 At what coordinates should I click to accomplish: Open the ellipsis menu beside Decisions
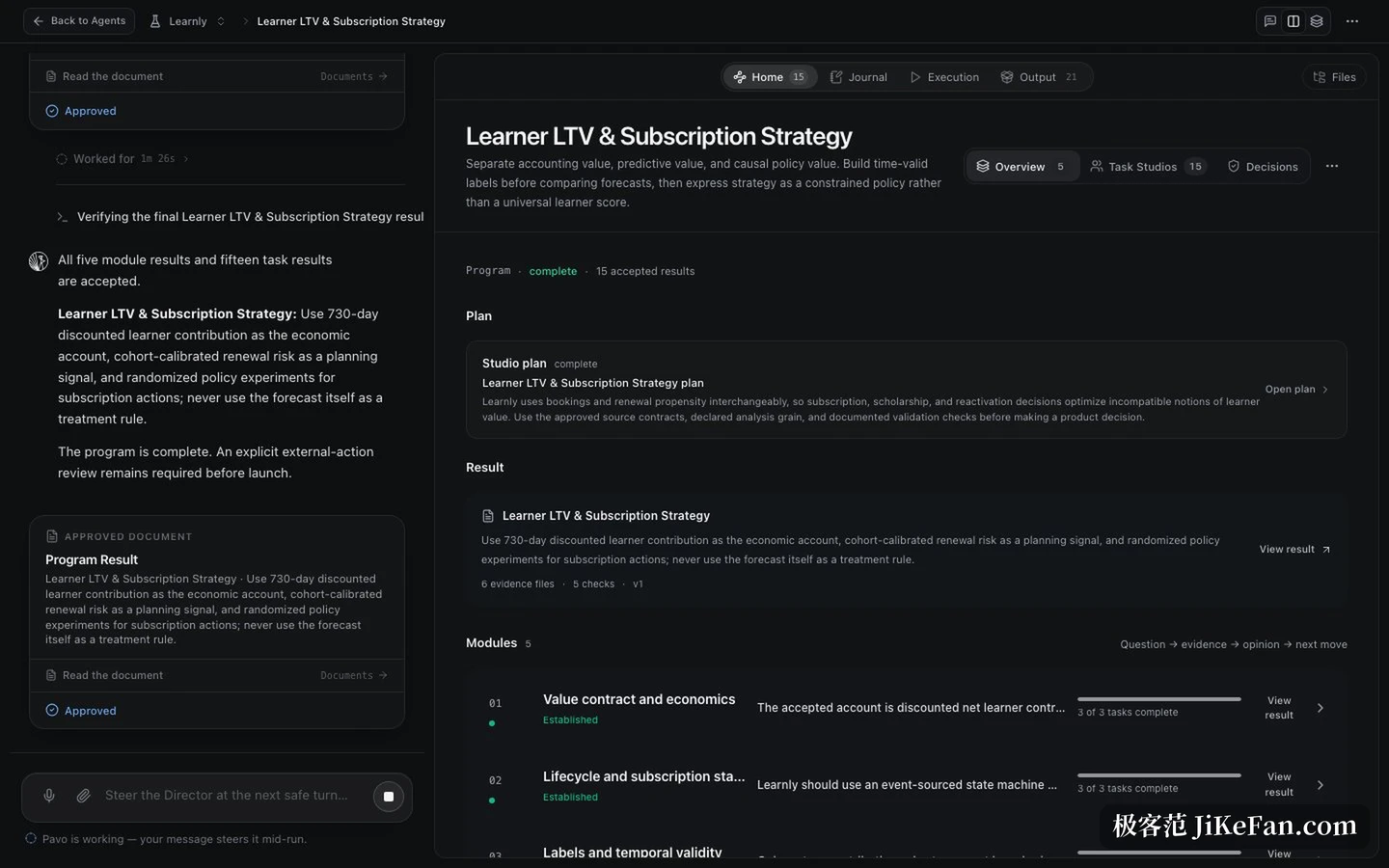1332,167
